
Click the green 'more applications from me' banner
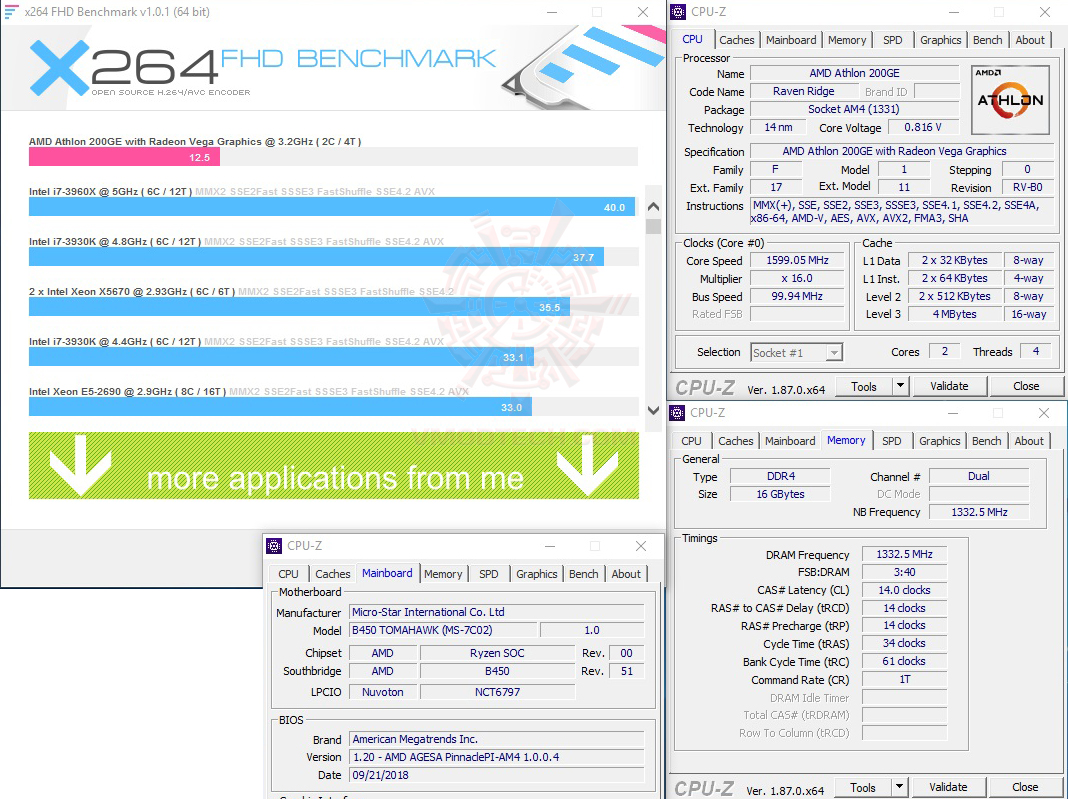(x=334, y=466)
